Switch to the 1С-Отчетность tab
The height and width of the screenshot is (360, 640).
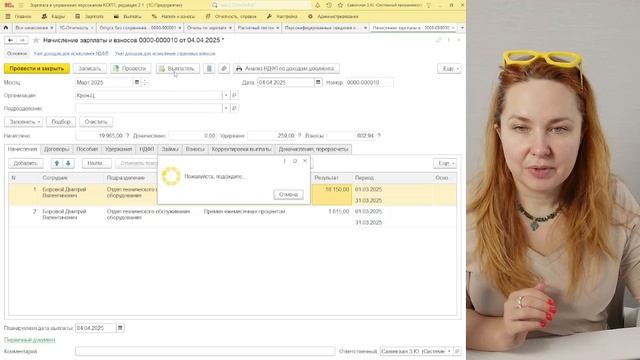[74, 28]
